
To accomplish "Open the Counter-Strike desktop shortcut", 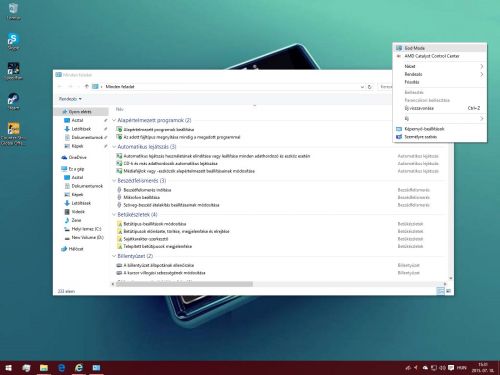I will (13, 133).
